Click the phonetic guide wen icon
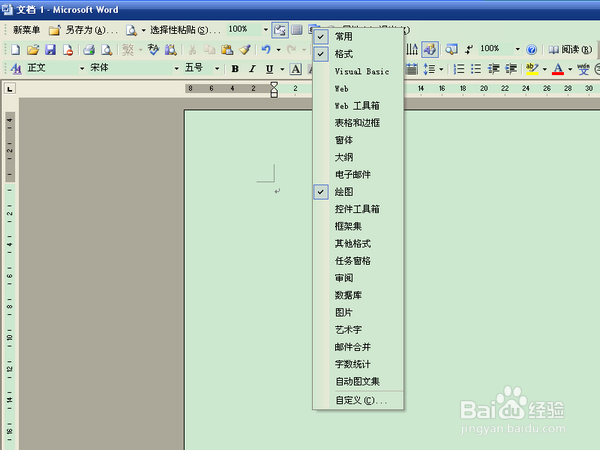 [x=584, y=69]
